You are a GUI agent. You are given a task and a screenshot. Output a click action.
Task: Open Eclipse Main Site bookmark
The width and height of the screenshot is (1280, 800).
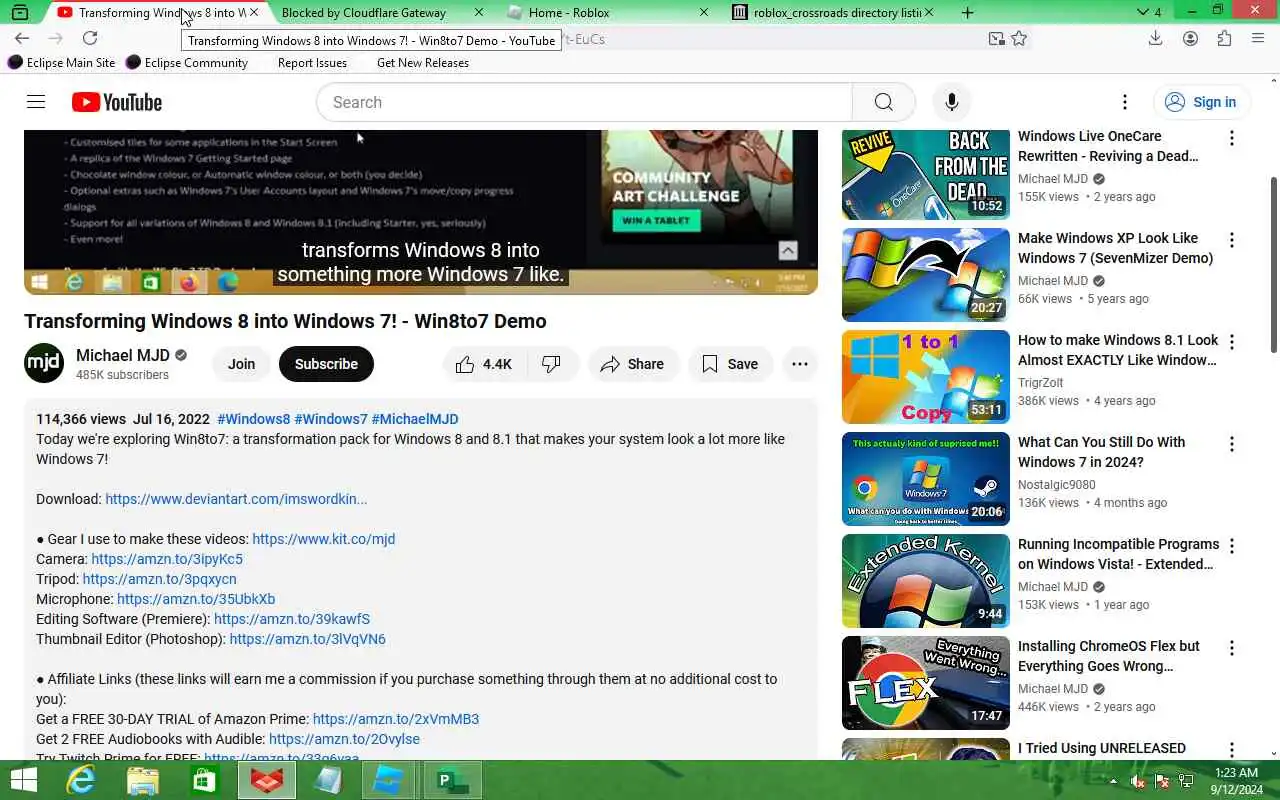pyautogui.click(x=62, y=62)
